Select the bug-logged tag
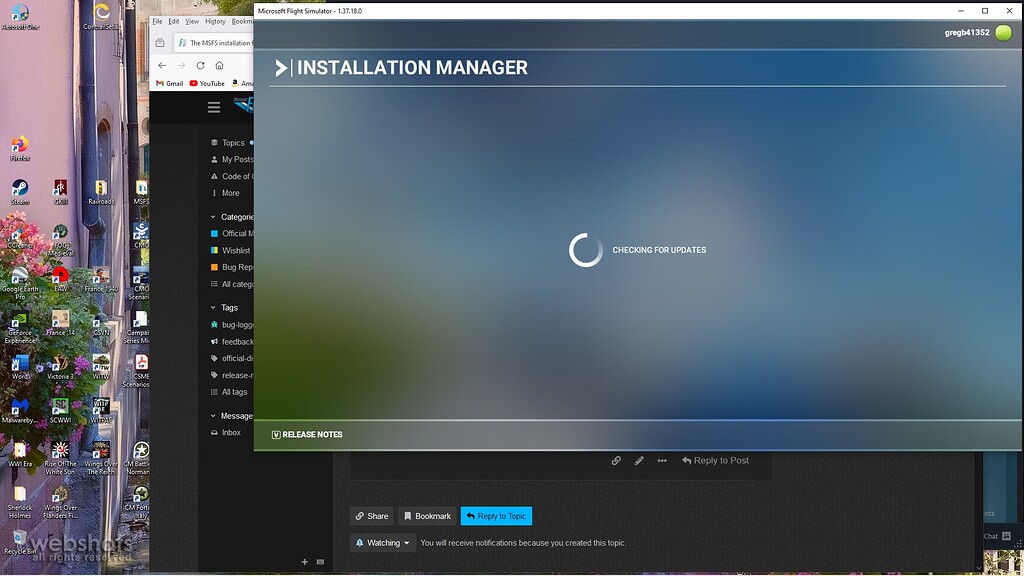Screen dimensions: 1024x576 click(x=232, y=324)
